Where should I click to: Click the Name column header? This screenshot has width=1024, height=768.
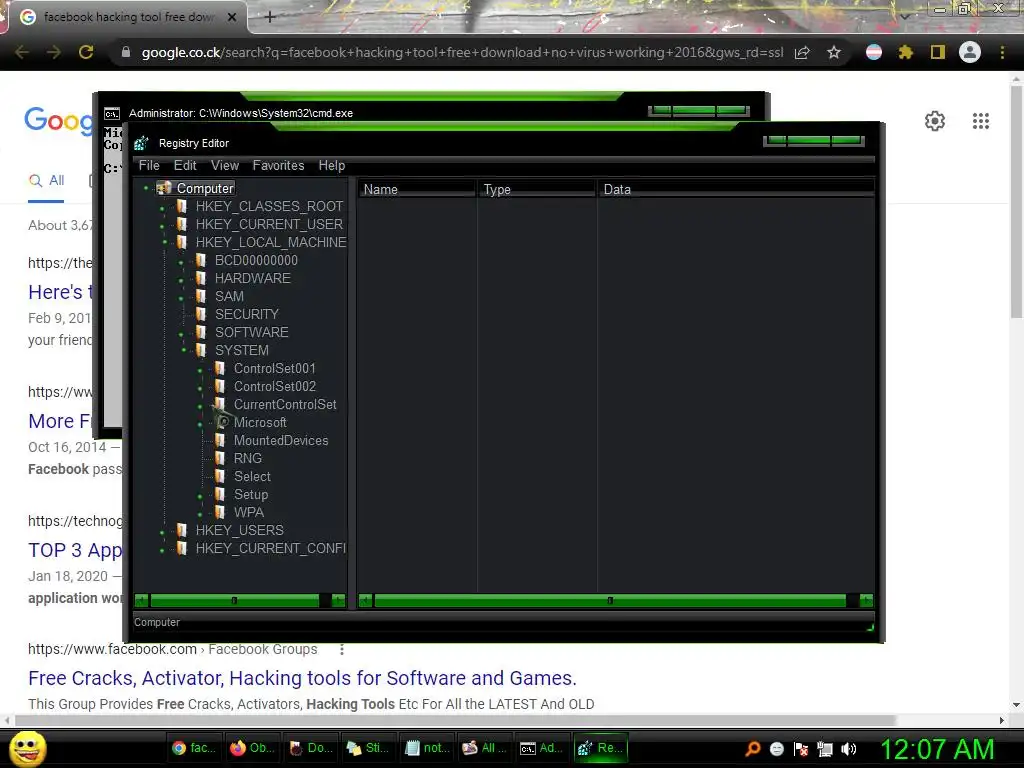coord(417,189)
